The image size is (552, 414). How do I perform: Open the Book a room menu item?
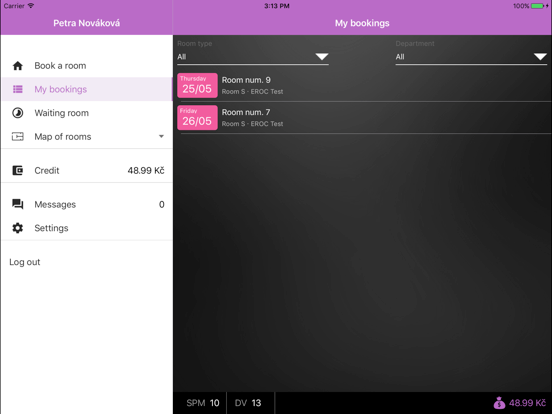tap(87, 66)
